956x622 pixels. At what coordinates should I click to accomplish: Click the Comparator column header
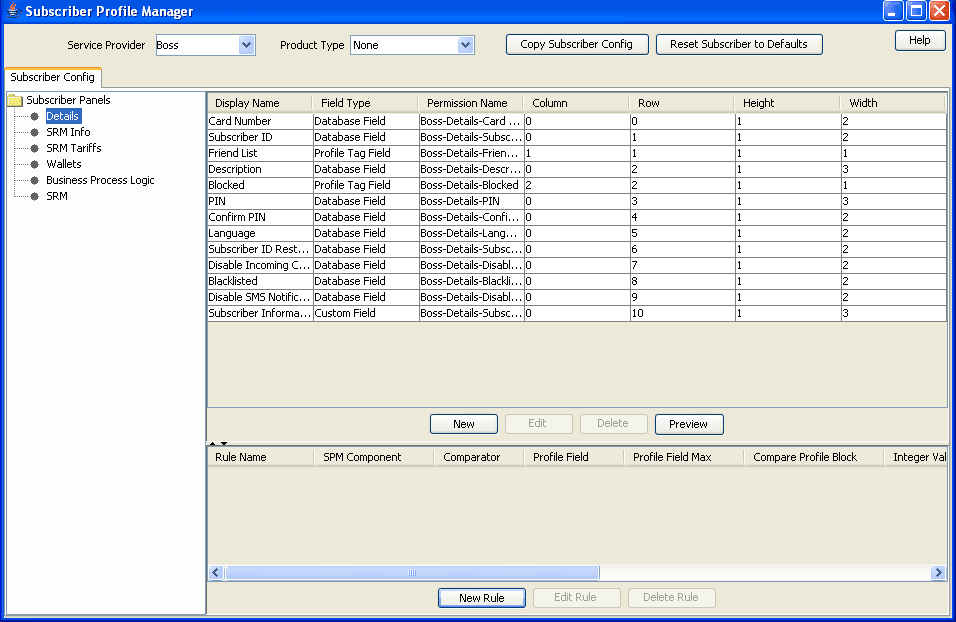[479, 457]
